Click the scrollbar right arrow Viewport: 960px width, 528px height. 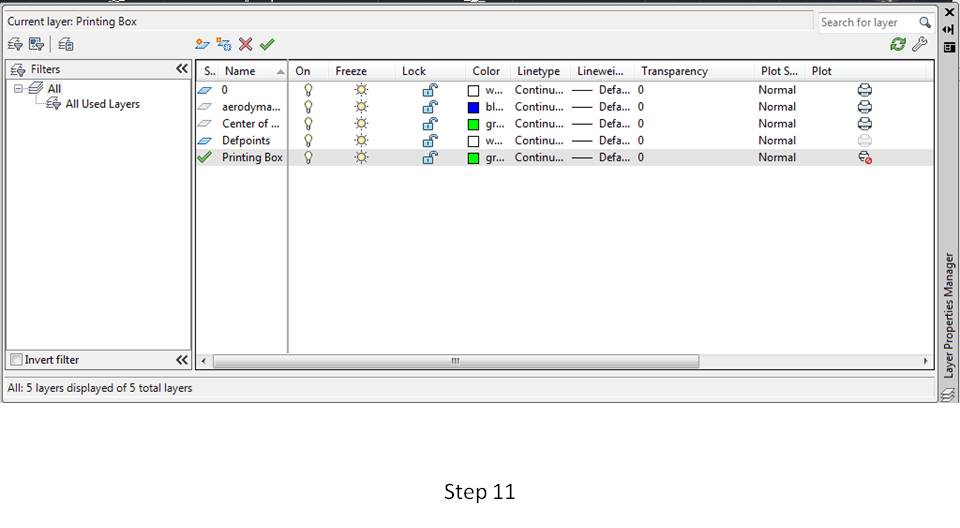(x=925, y=361)
